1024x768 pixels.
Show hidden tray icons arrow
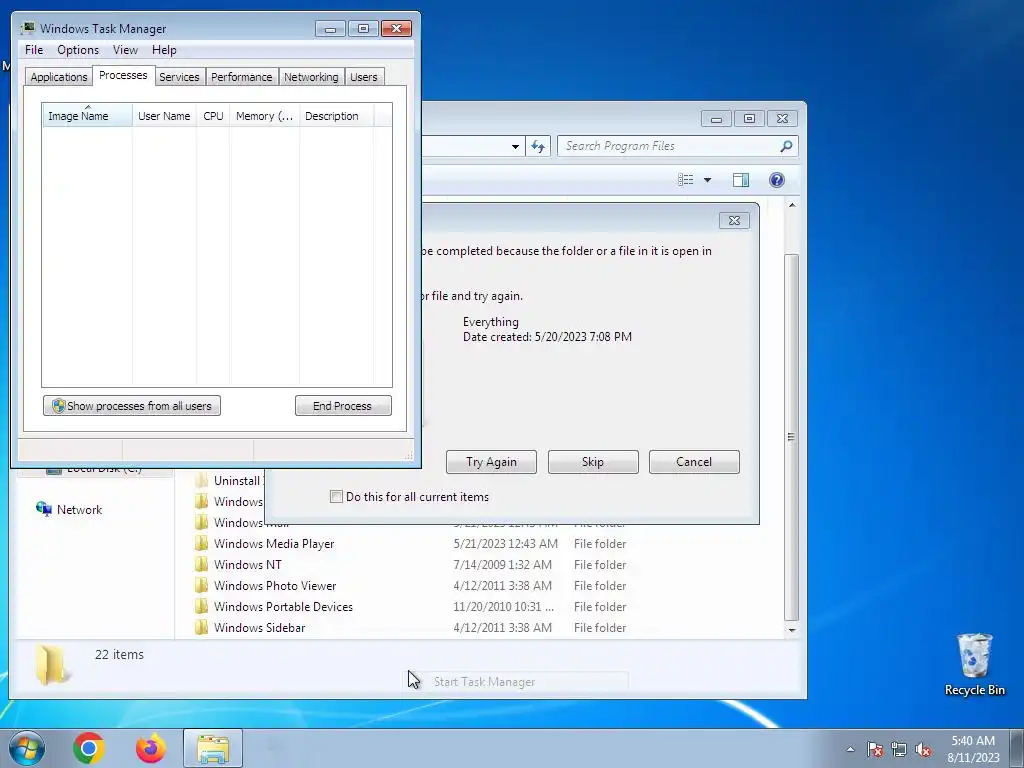click(x=850, y=749)
